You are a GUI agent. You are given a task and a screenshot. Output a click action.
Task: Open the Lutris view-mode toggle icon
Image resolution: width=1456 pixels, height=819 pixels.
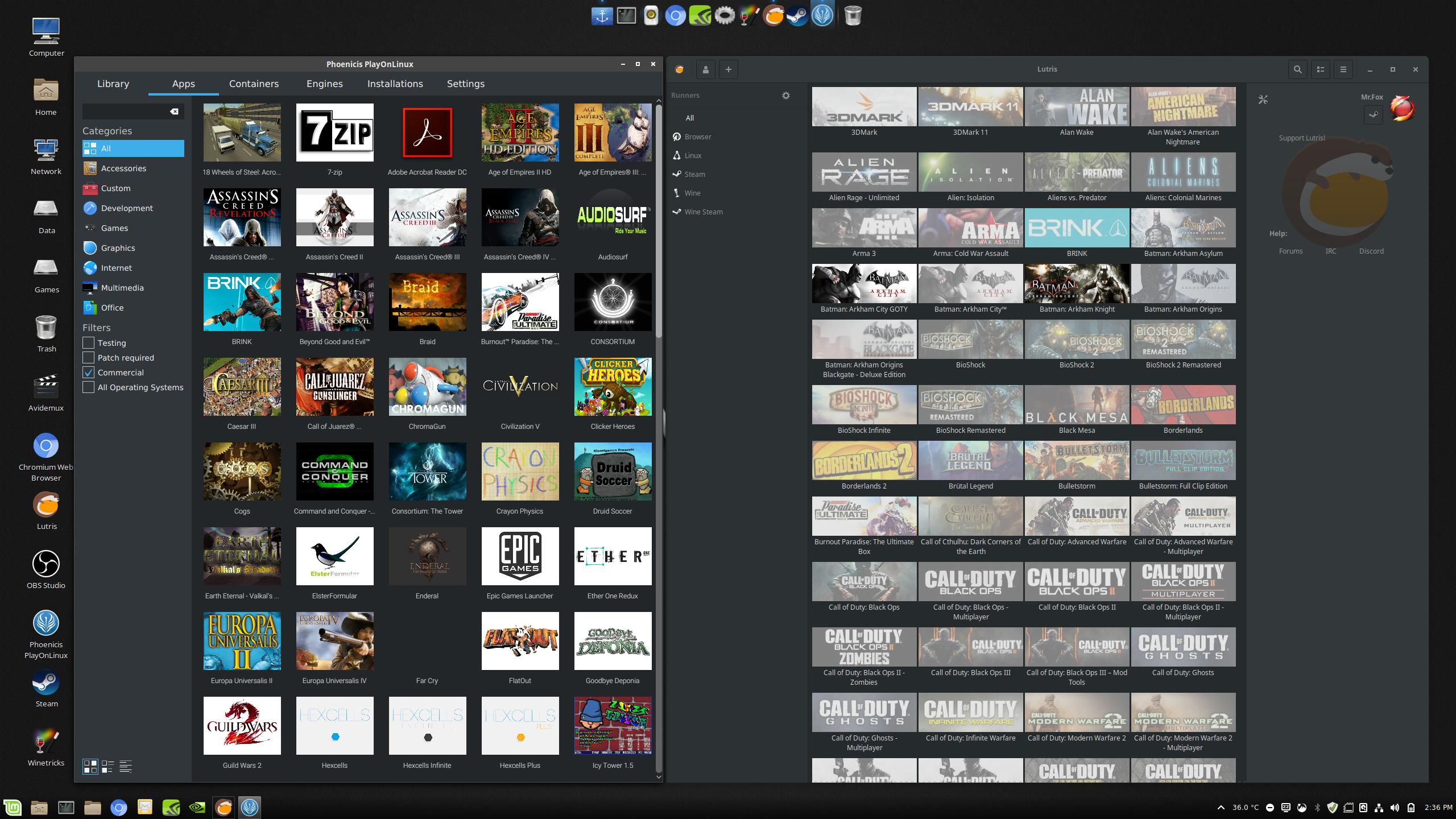click(x=1321, y=69)
